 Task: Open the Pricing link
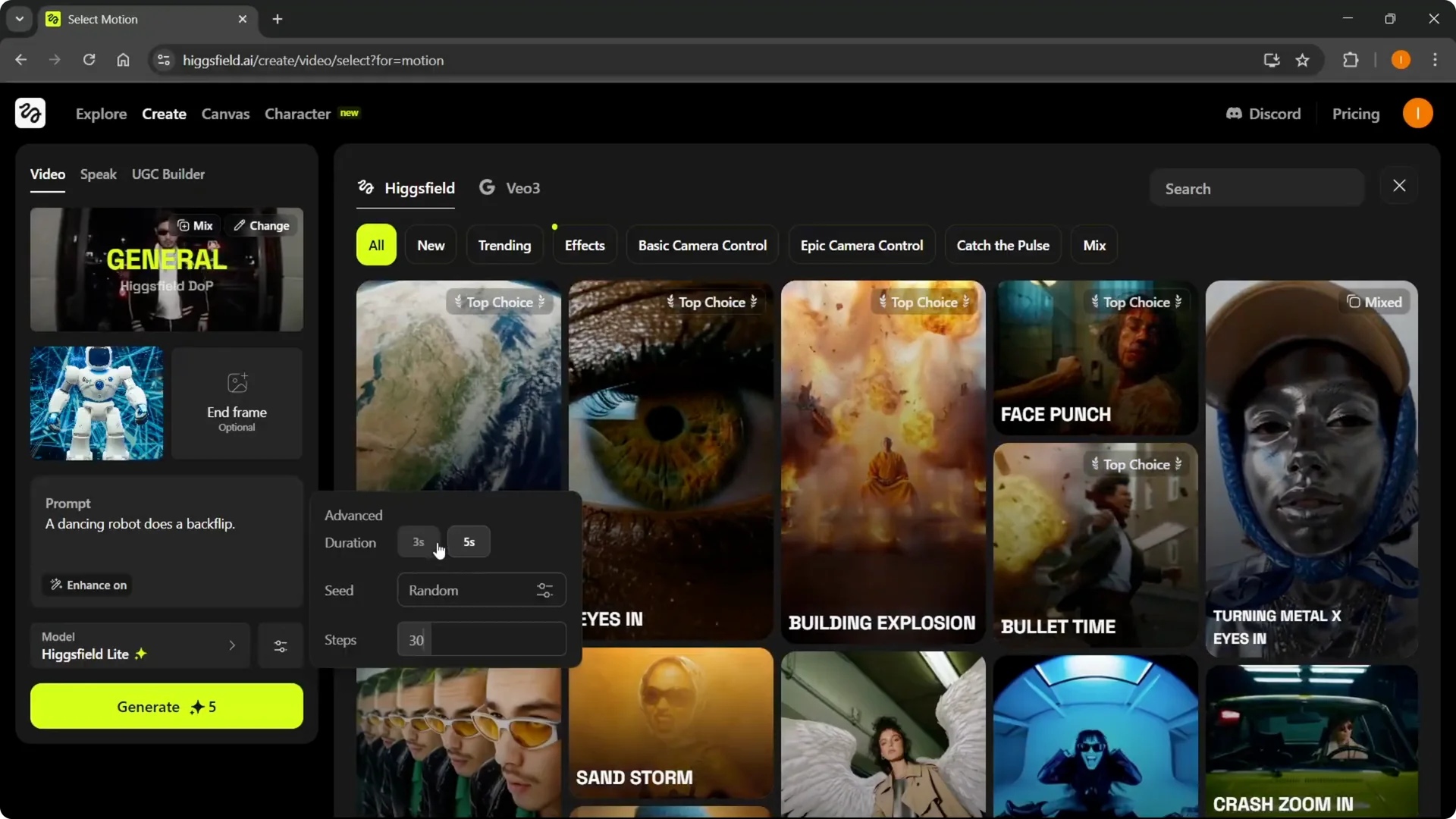click(x=1357, y=113)
